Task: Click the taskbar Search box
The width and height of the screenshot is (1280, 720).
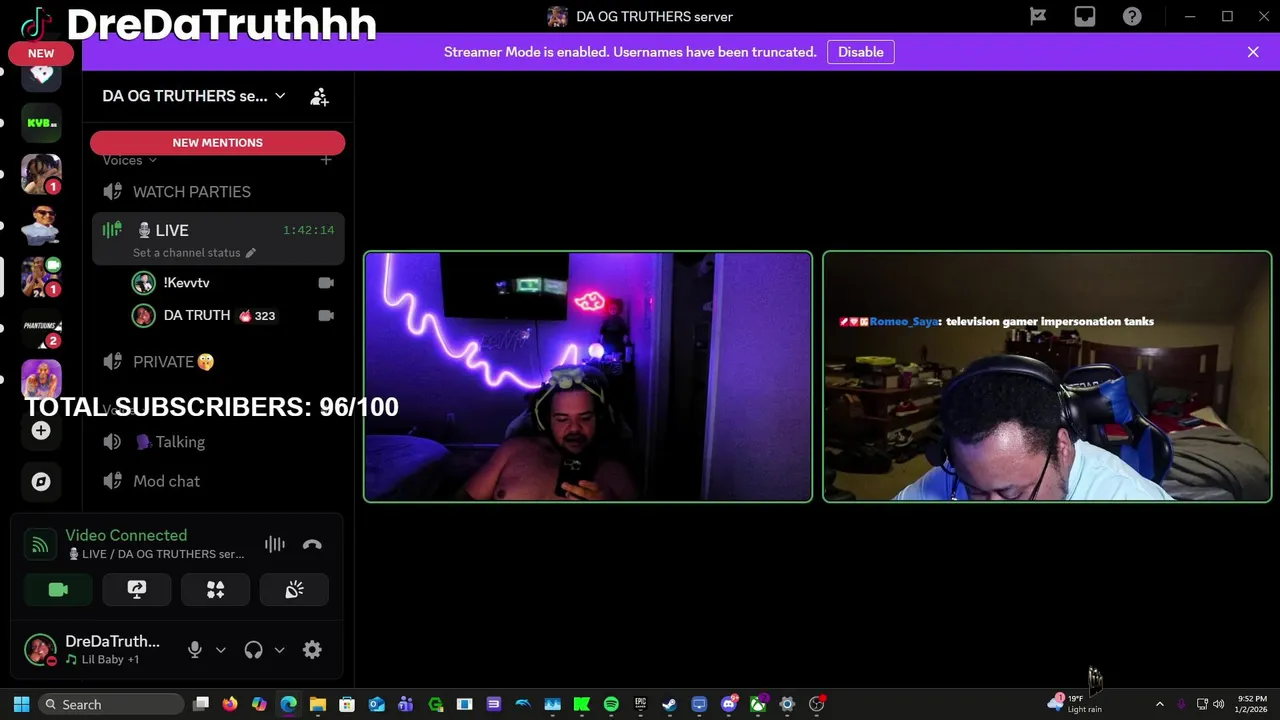Action: (x=111, y=704)
